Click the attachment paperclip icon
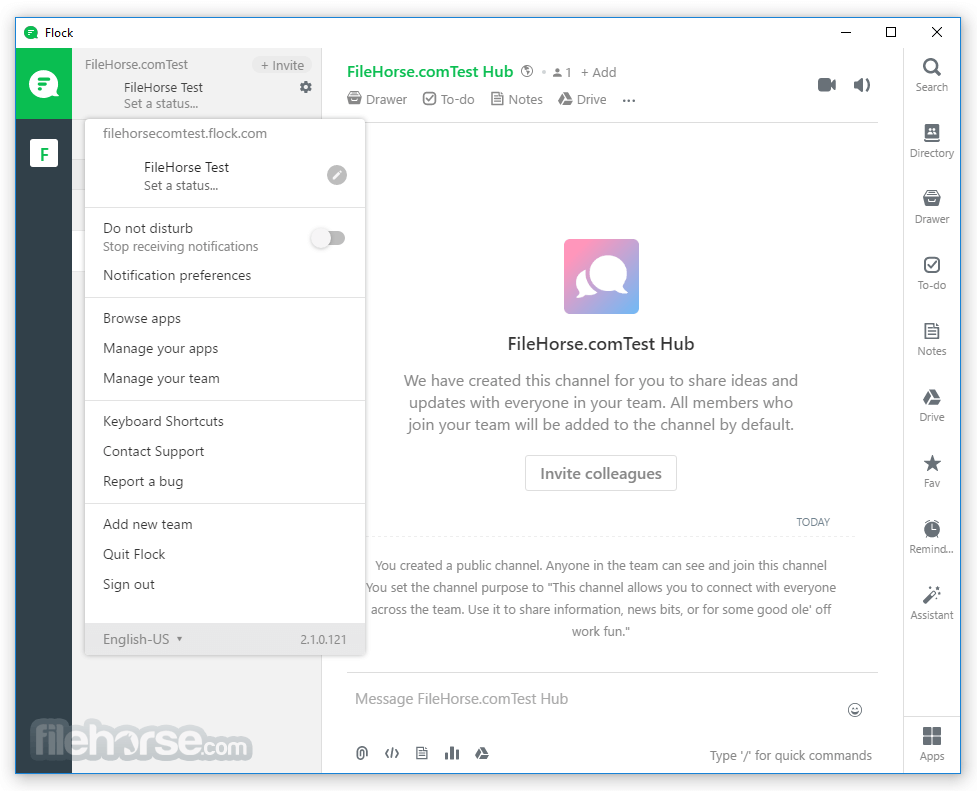 click(x=362, y=754)
